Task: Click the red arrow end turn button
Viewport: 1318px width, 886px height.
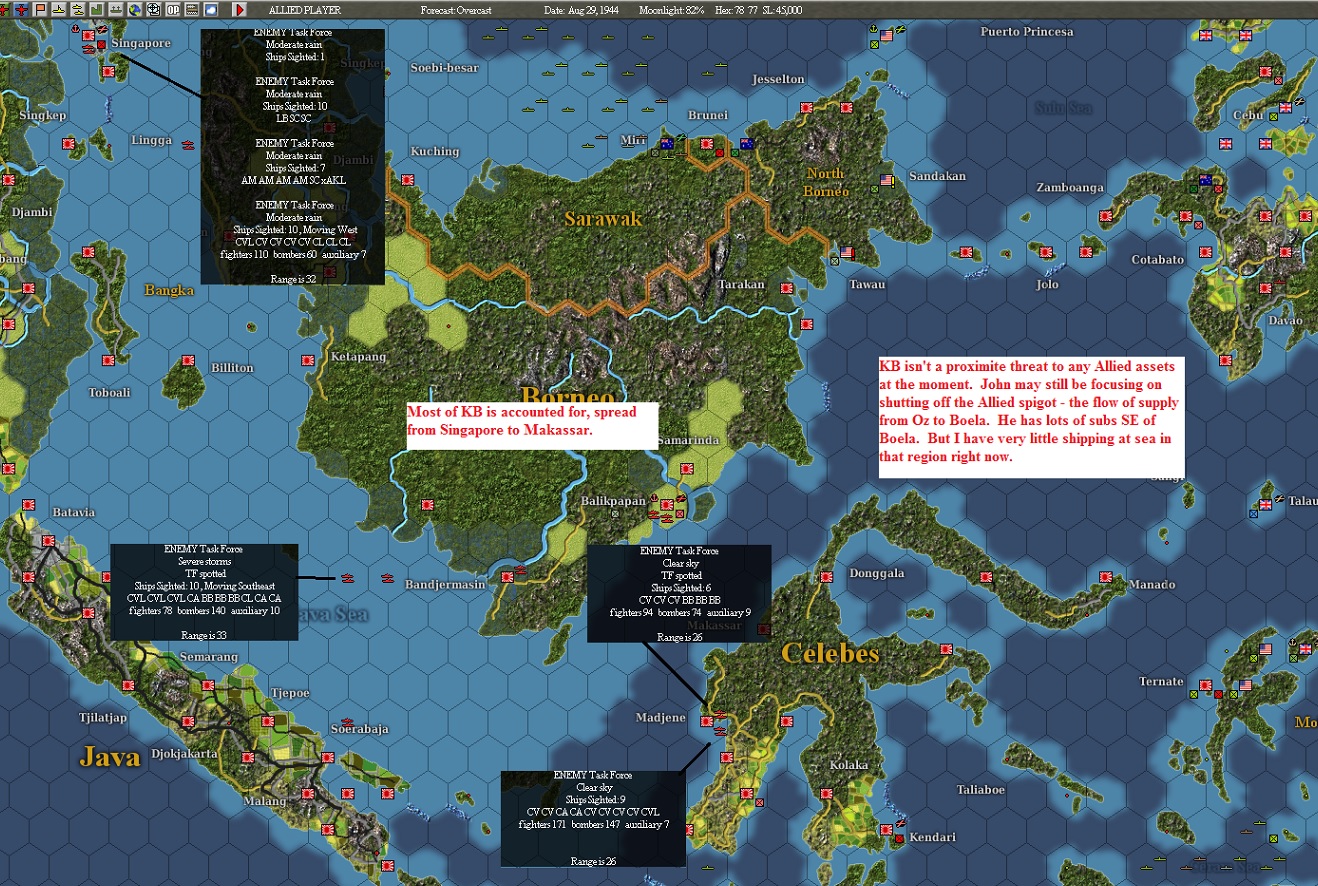Action: (x=240, y=9)
